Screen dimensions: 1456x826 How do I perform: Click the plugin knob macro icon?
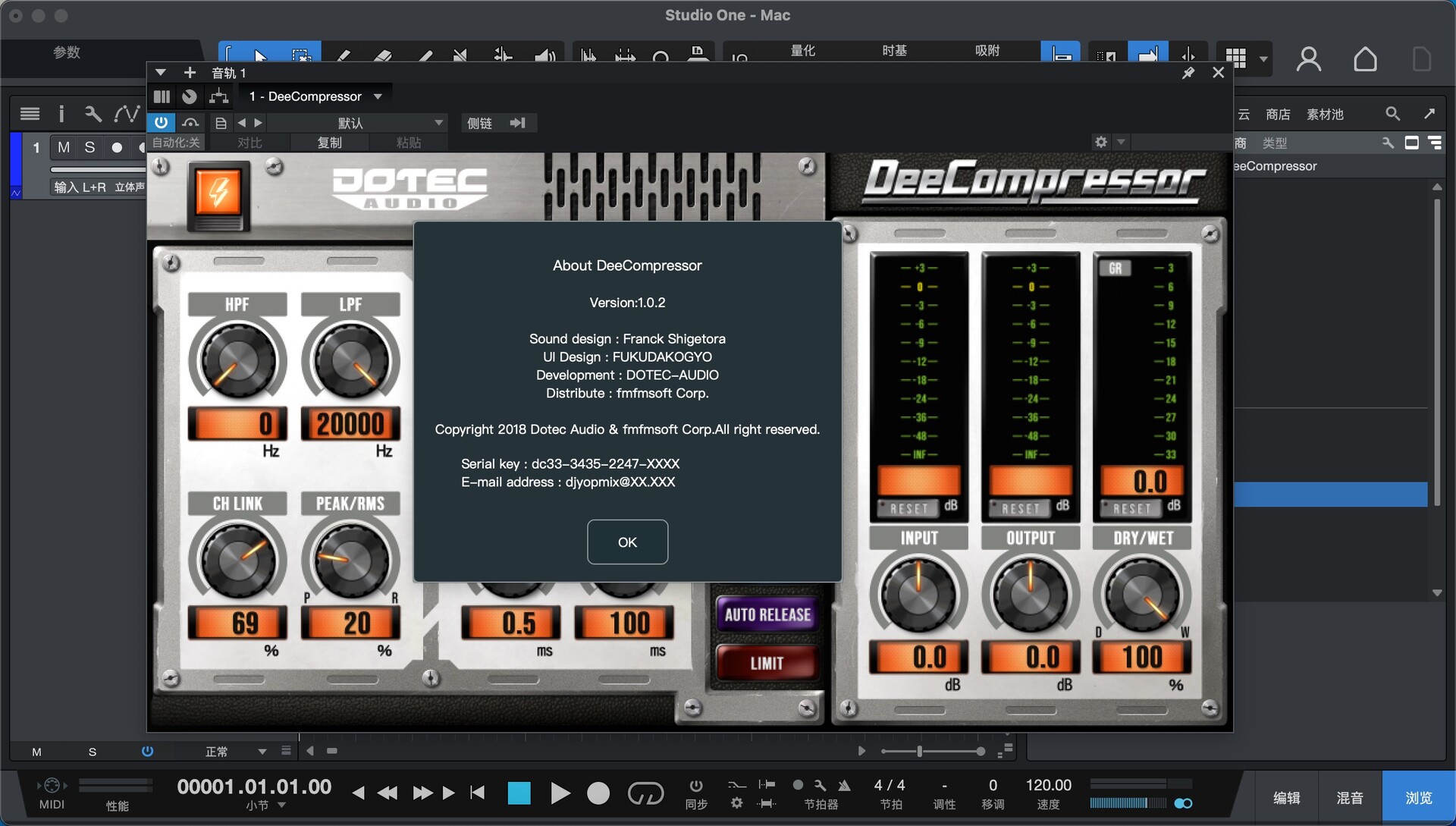coord(190,96)
